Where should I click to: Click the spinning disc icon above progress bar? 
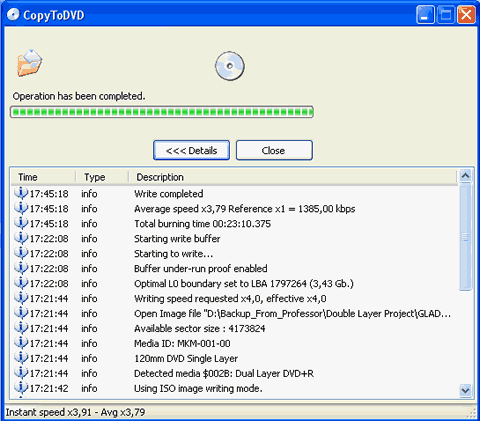[230, 66]
